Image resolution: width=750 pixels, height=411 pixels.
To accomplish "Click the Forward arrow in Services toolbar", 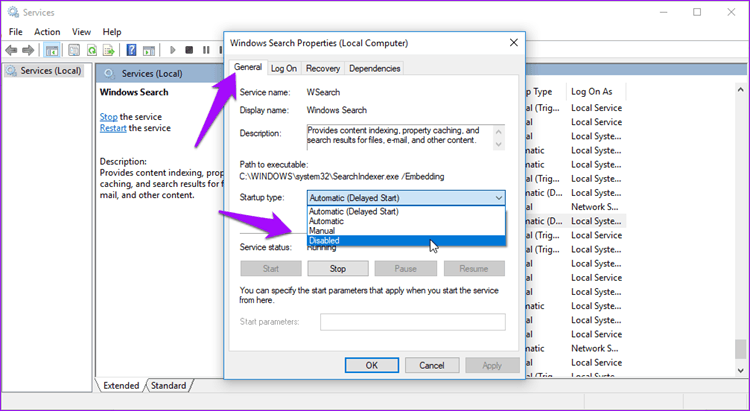I will click(28, 50).
